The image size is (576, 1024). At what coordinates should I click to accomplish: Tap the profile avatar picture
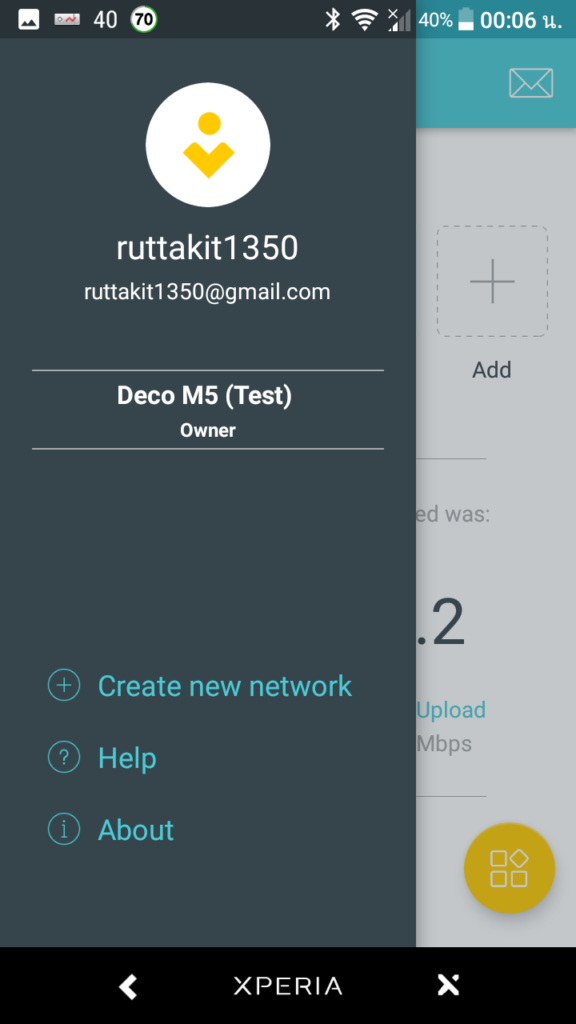click(208, 144)
